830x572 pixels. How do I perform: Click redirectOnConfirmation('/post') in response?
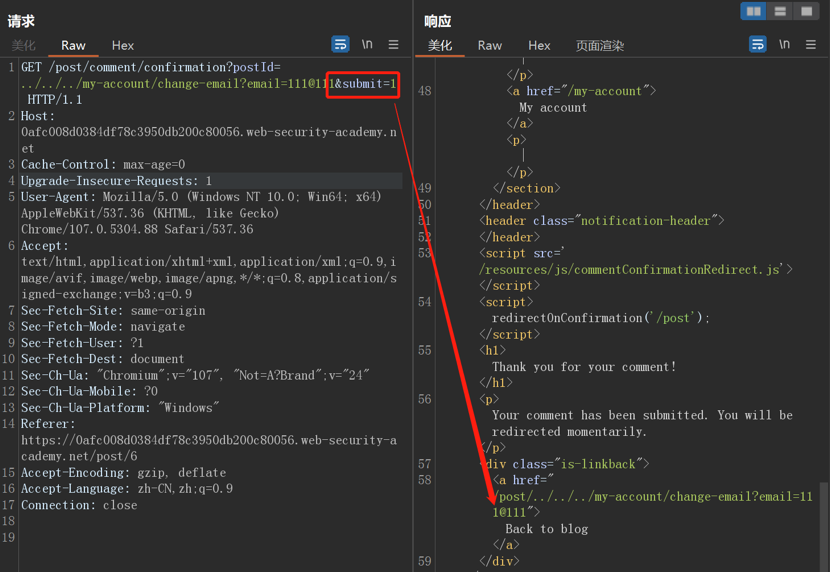600,318
